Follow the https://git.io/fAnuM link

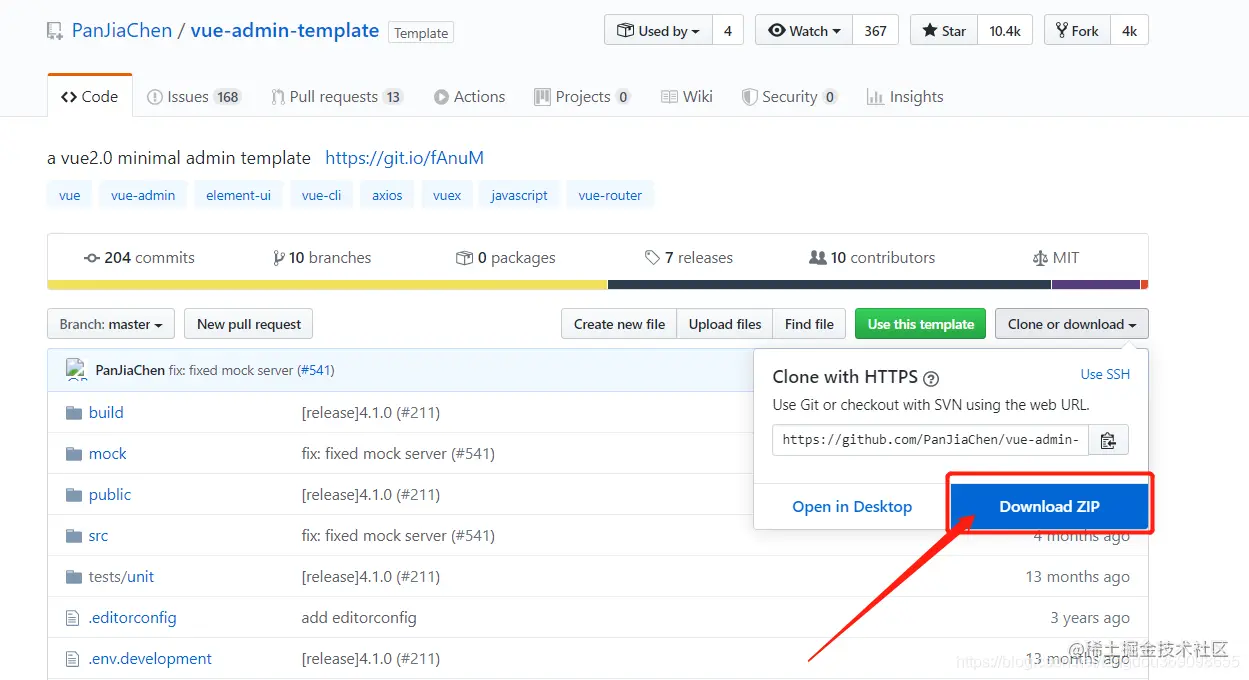(404, 158)
